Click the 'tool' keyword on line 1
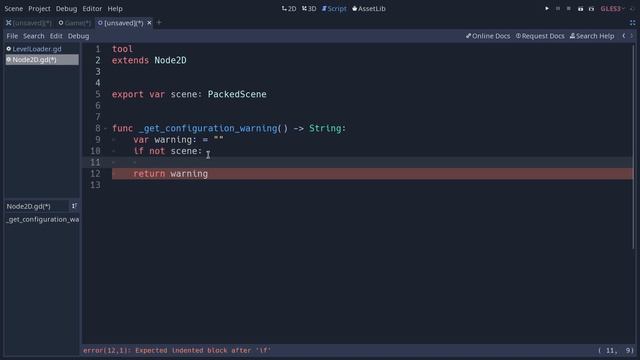The image size is (640, 360). [x=122, y=49]
